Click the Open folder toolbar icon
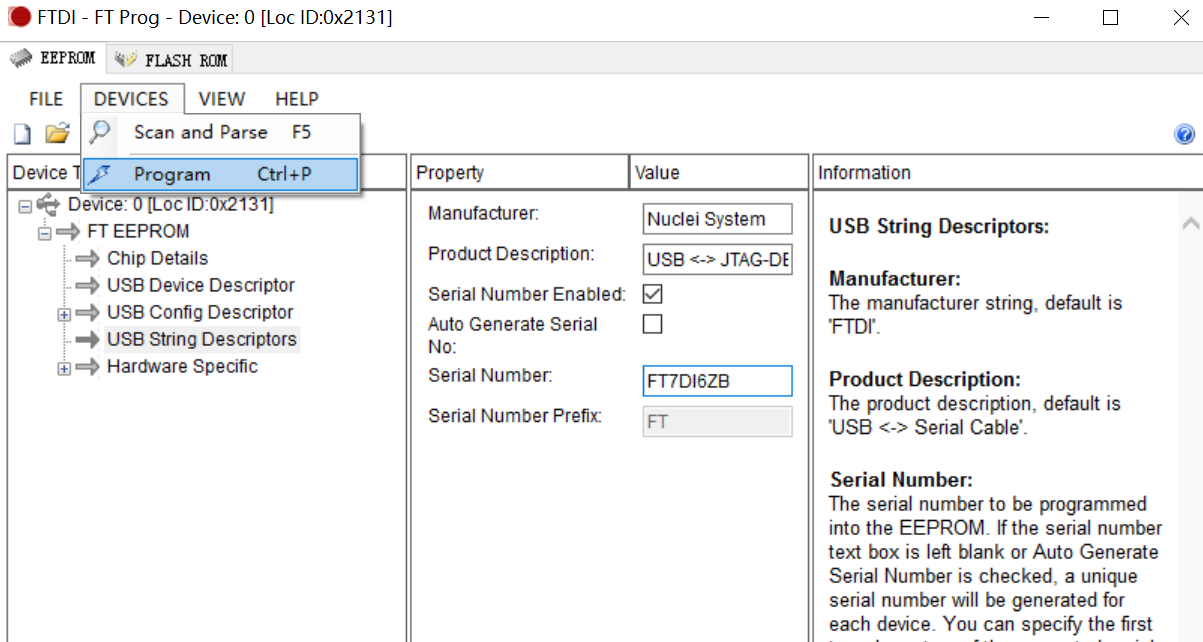1203x642 pixels. pos(58,133)
